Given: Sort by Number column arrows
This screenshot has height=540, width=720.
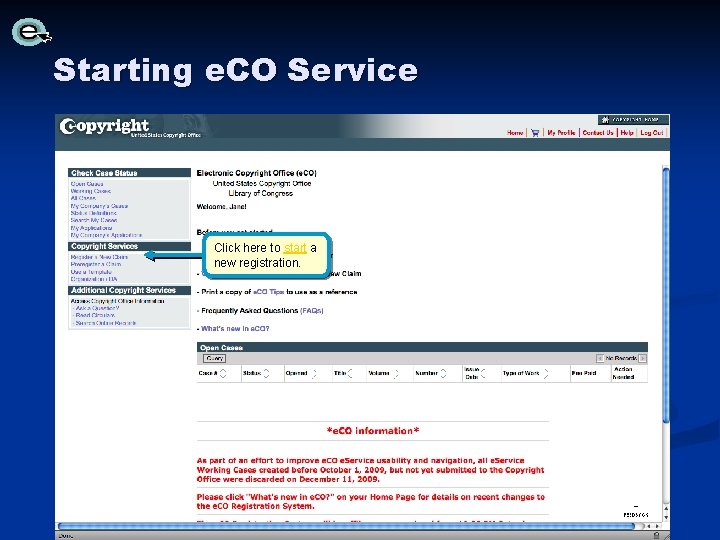Looking at the screenshot, I should pyautogui.click(x=443, y=373).
